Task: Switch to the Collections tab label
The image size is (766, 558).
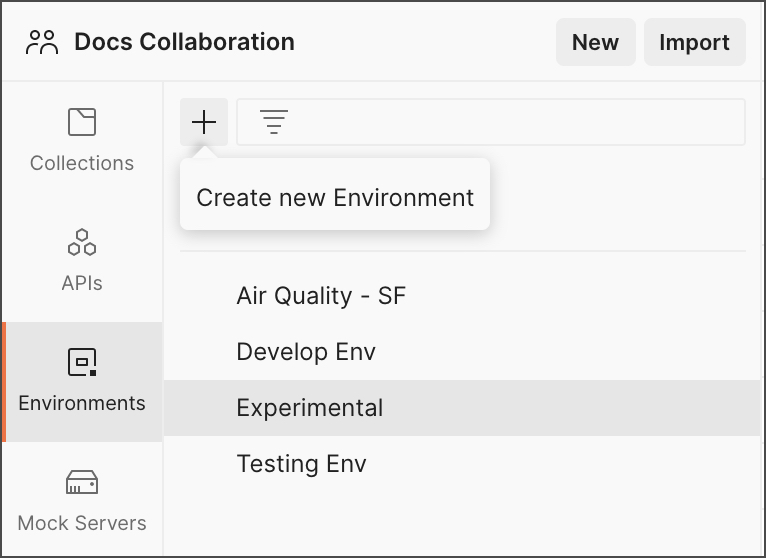Action: [x=82, y=163]
